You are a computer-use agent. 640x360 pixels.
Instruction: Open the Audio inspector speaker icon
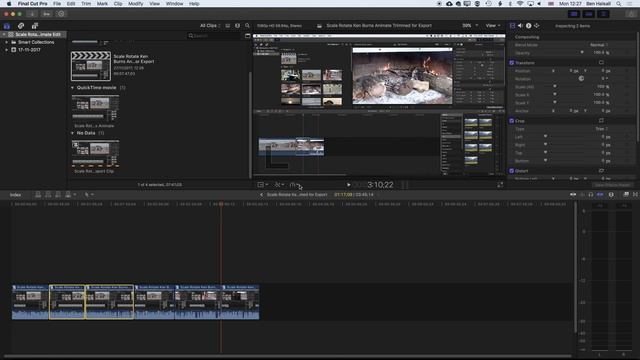pyautogui.click(x=520, y=26)
